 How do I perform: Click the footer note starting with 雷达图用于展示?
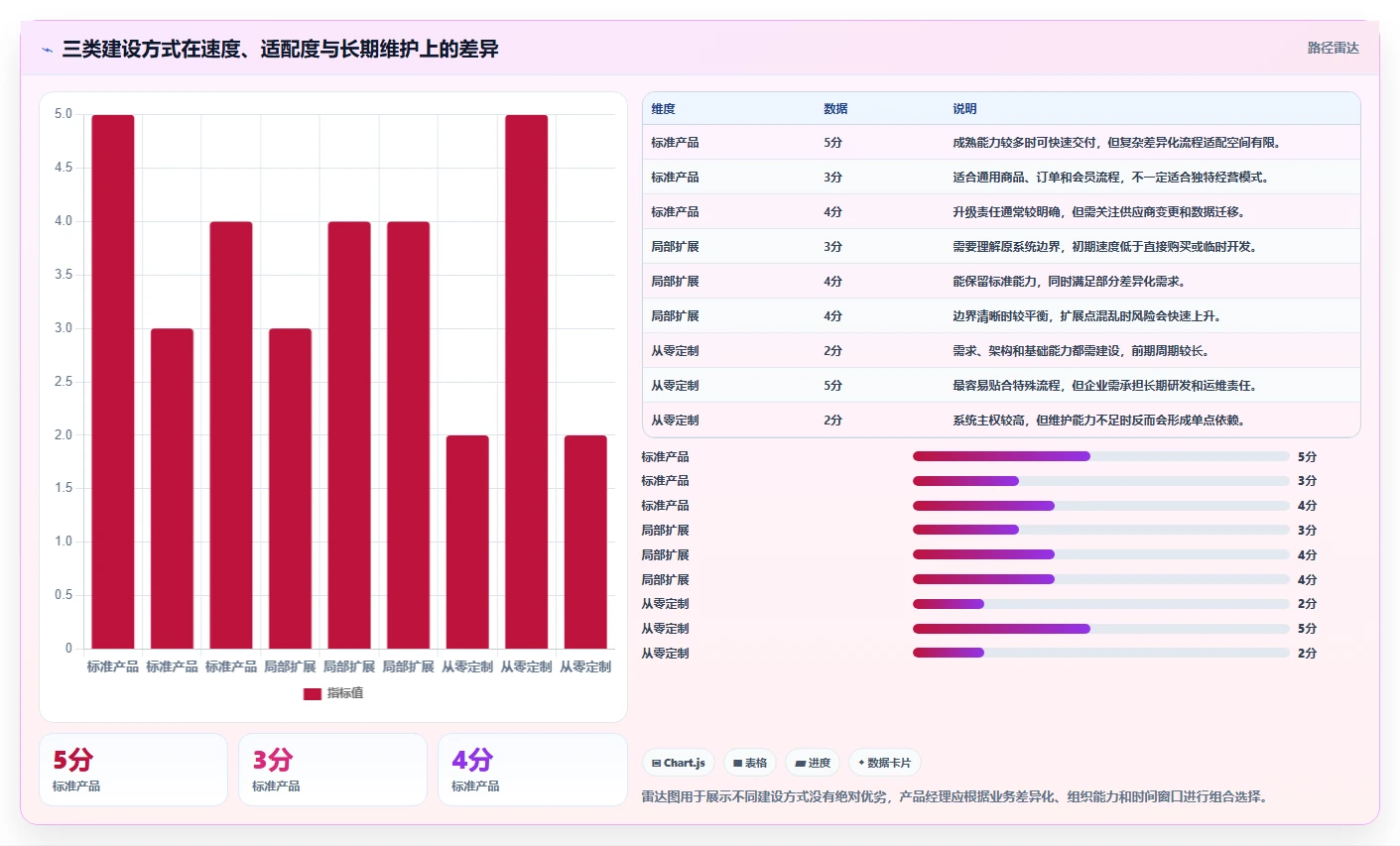point(955,796)
